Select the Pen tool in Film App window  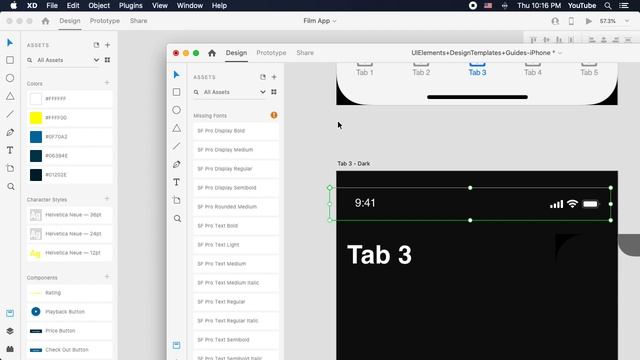point(10,132)
